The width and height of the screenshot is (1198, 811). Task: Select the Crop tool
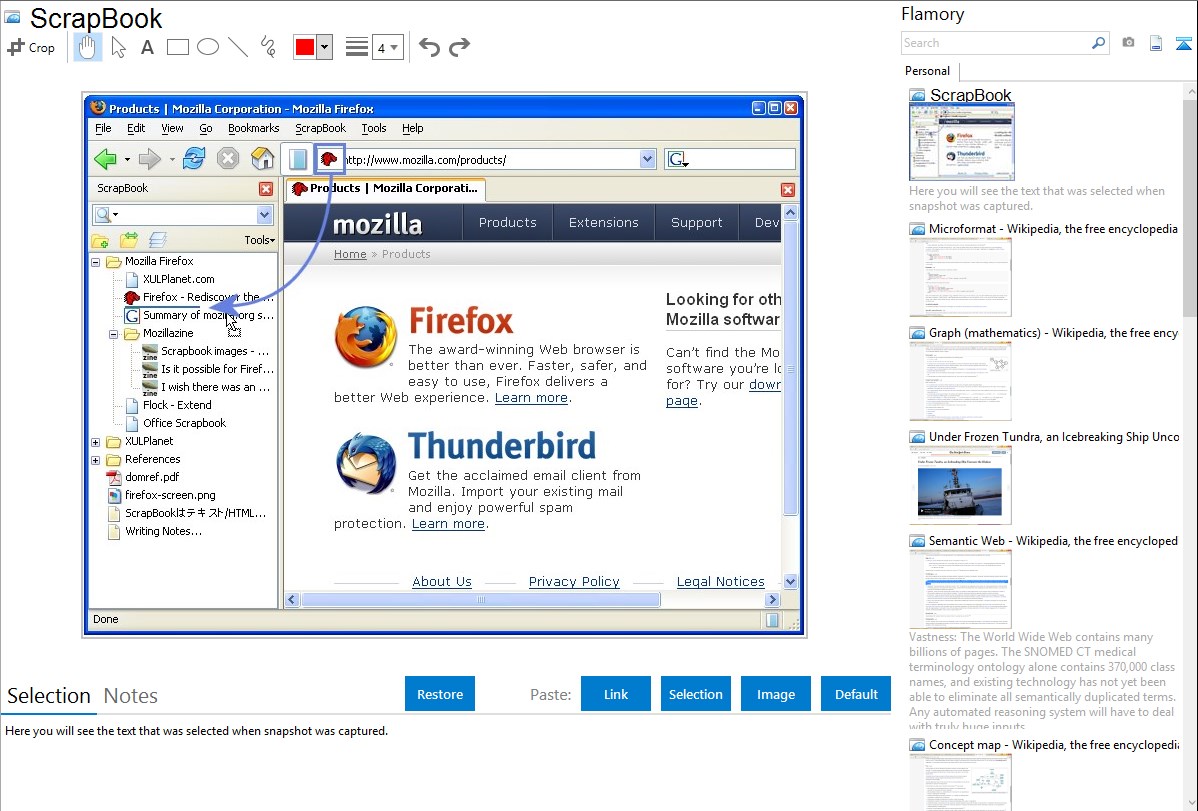pos(31,47)
